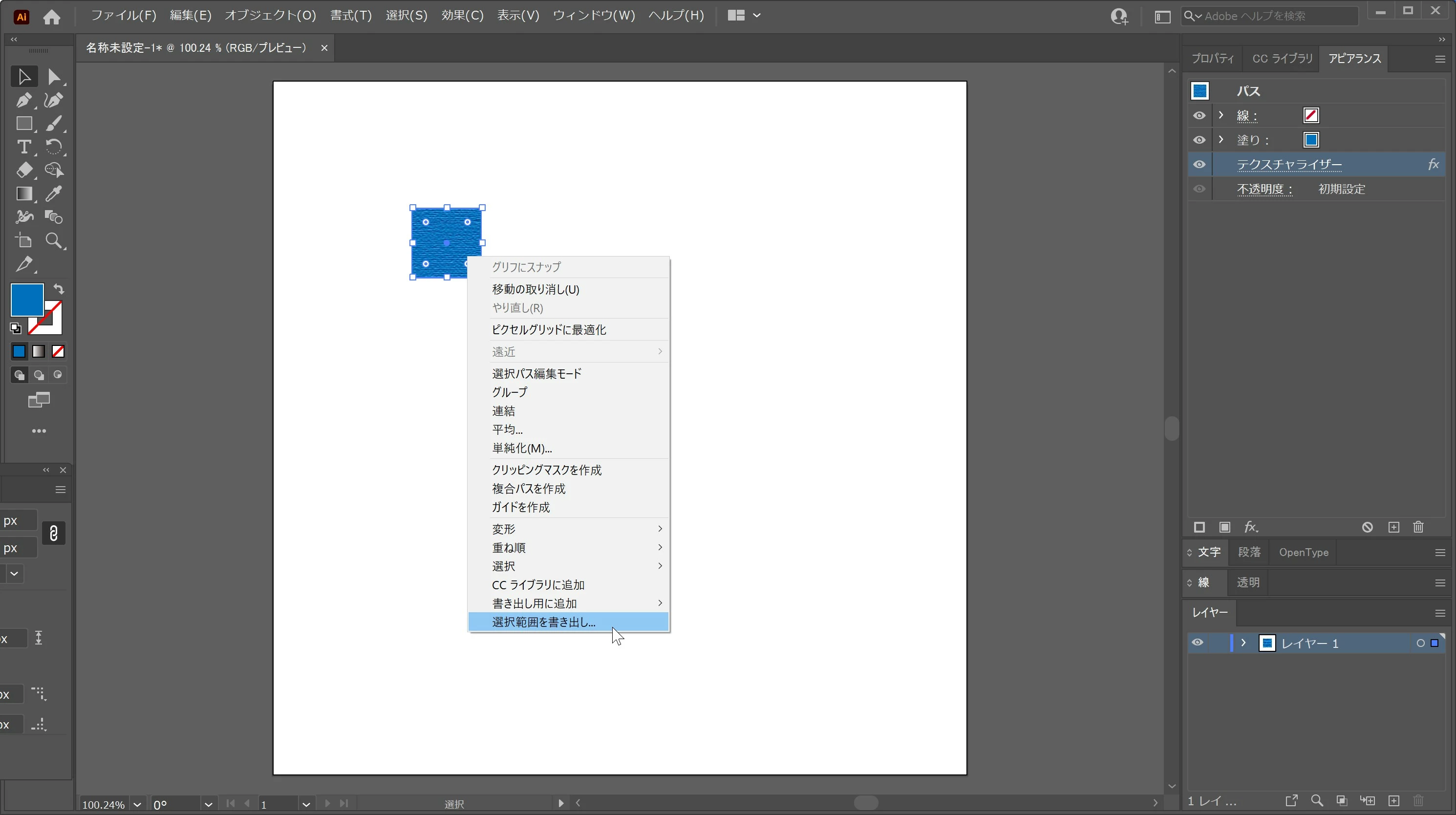Click Clear Appearance icon in panel
The image size is (1456, 815).
pos(1367,527)
